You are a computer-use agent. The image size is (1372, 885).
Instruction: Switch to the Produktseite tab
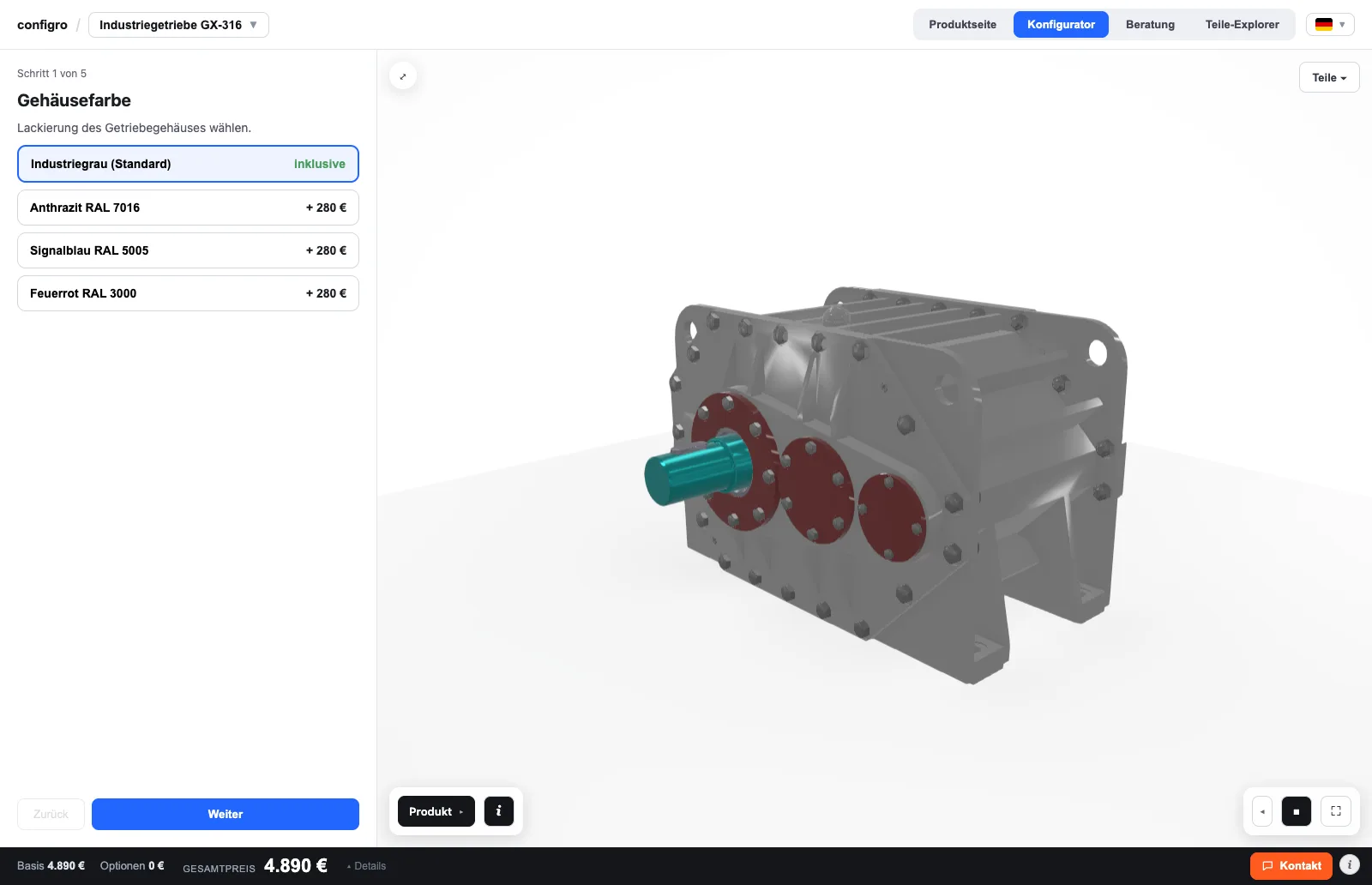click(962, 25)
